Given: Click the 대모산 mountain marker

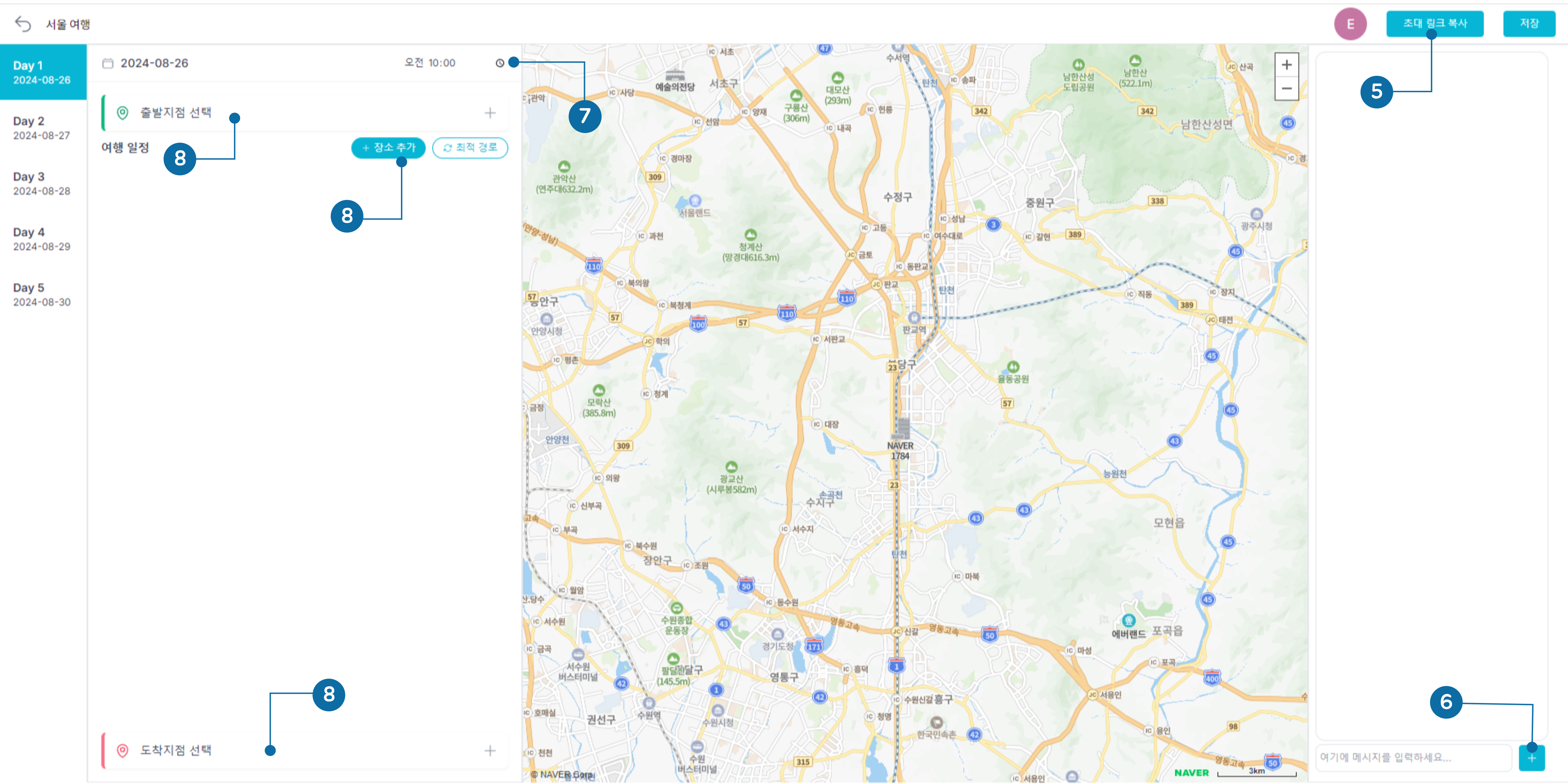Looking at the screenshot, I should (x=838, y=77).
